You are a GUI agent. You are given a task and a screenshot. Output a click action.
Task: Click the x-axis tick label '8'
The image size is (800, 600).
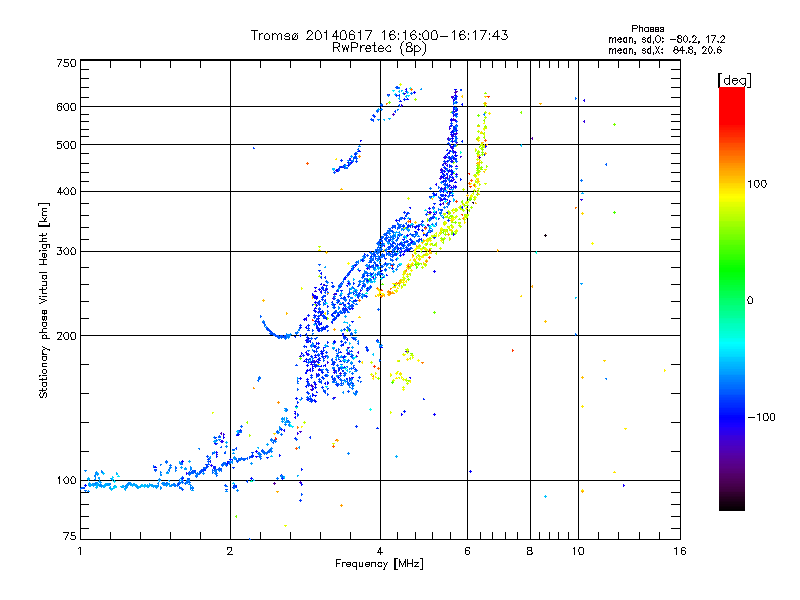click(530, 551)
